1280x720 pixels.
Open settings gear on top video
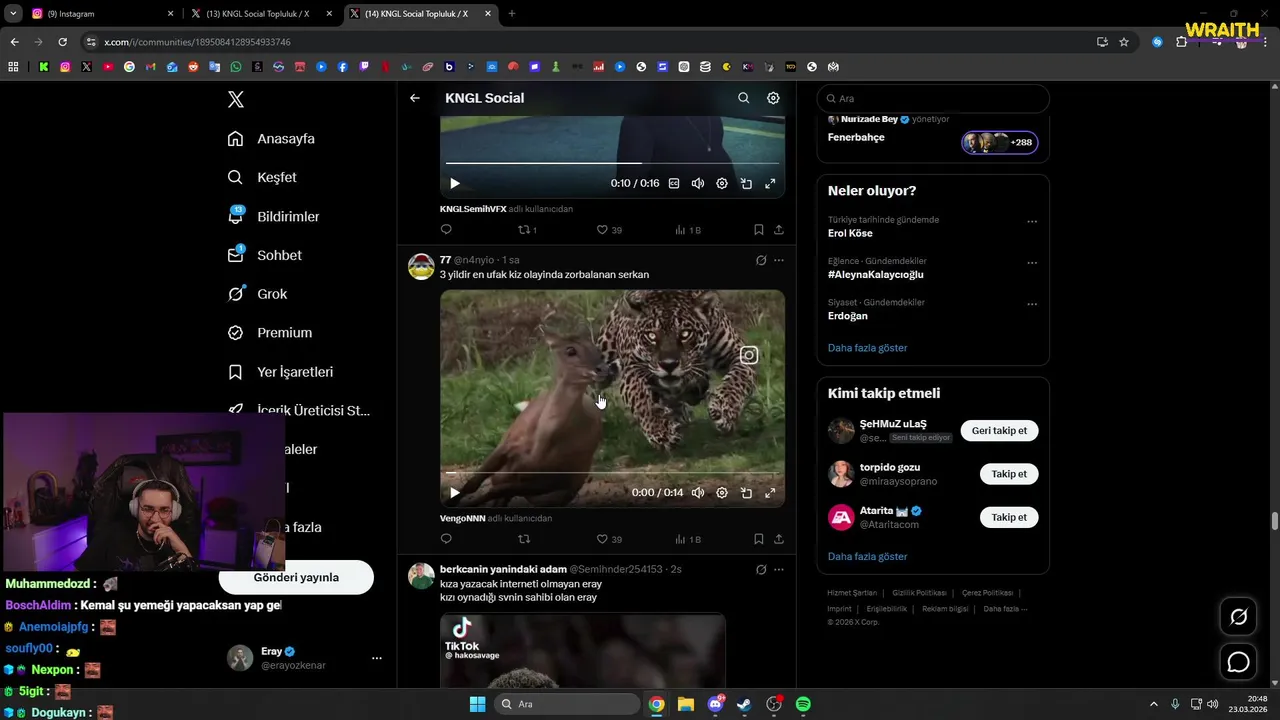722,183
